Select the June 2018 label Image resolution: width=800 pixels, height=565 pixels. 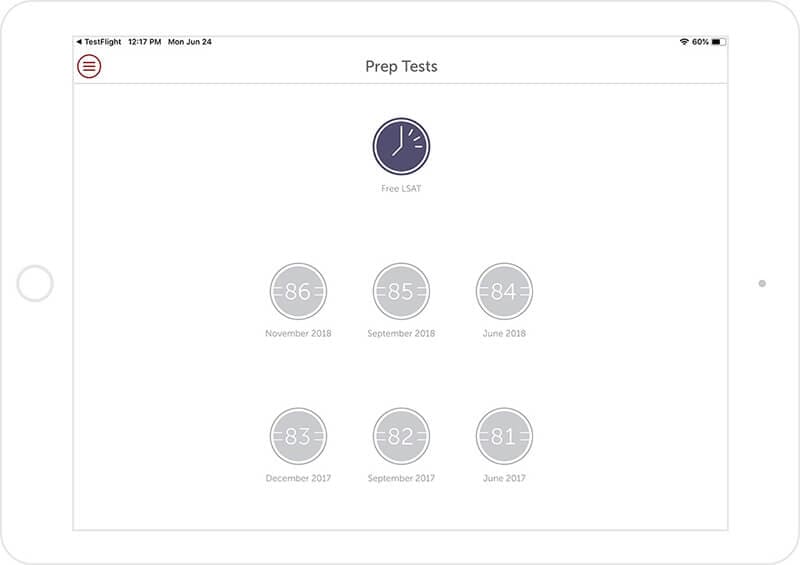504,333
